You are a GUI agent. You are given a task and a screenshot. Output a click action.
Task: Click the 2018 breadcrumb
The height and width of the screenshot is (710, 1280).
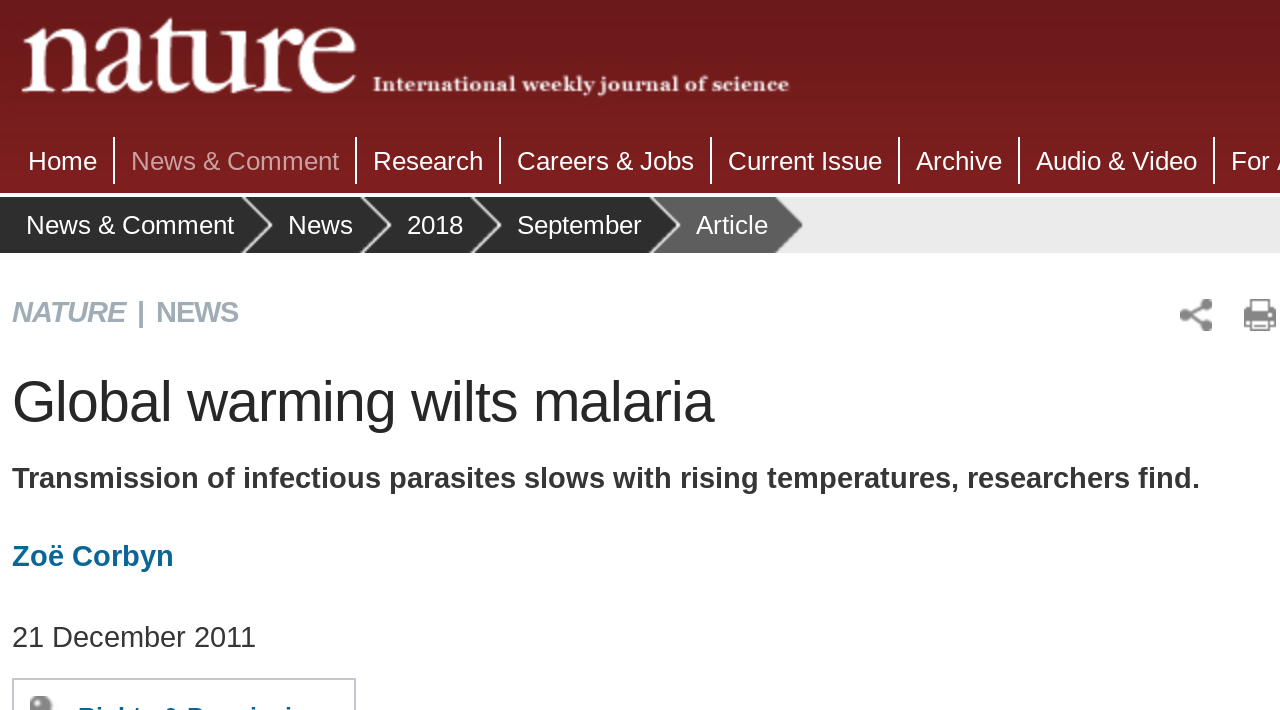click(435, 225)
